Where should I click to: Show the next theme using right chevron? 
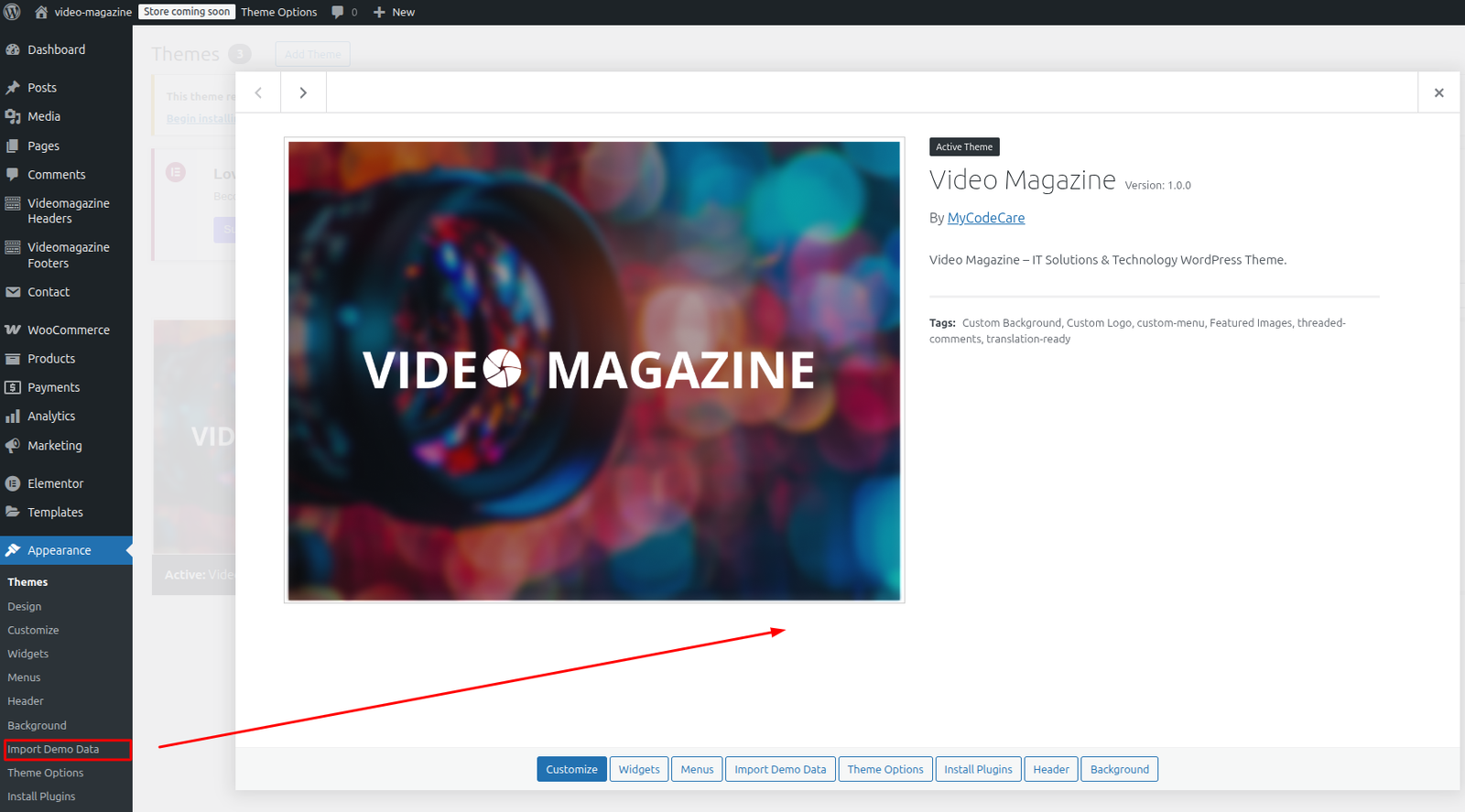pyautogui.click(x=303, y=92)
